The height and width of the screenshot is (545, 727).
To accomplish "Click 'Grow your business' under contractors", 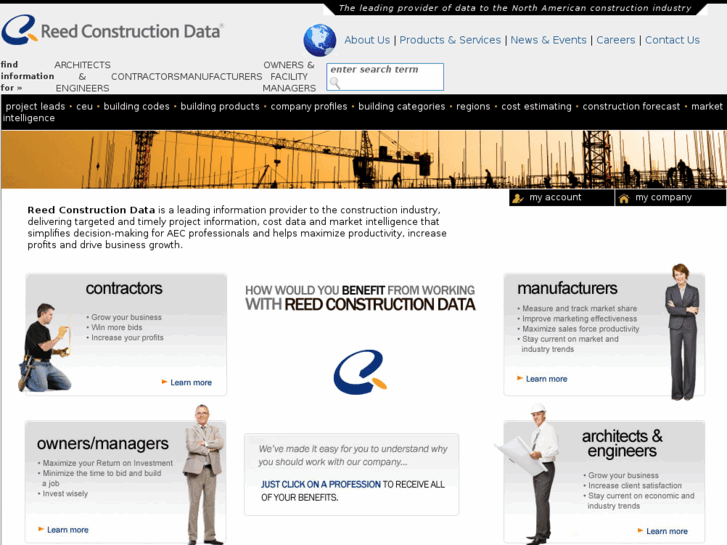I will click(x=126, y=317).
